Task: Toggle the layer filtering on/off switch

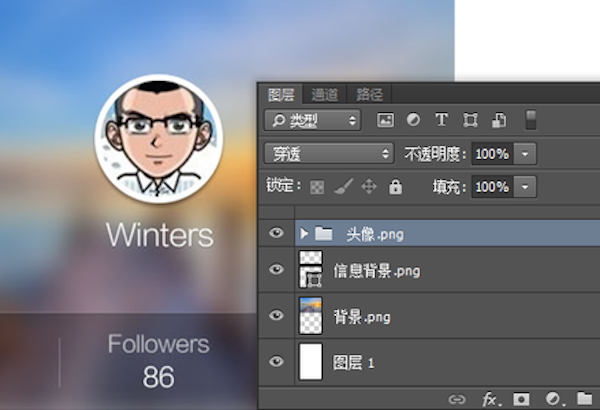Action: (530, 120)
